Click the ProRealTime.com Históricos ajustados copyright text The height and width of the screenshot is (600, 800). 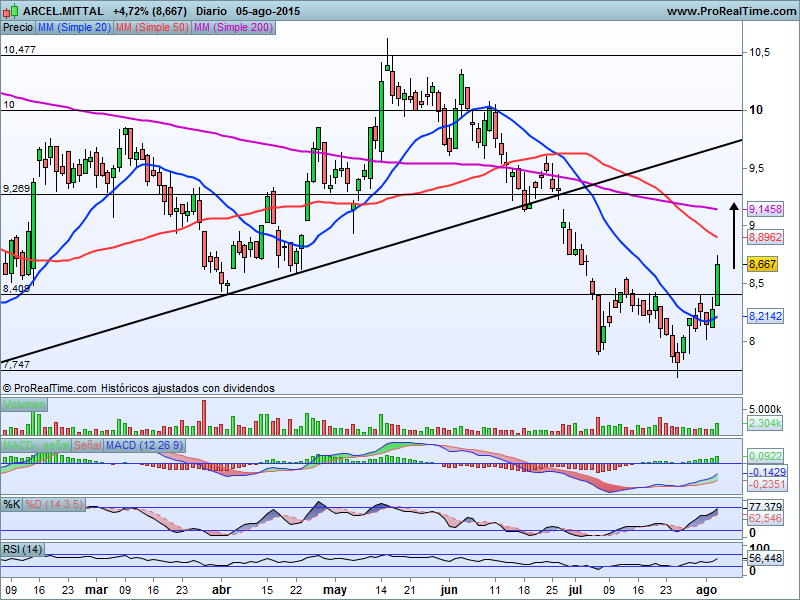coord(138,388)
